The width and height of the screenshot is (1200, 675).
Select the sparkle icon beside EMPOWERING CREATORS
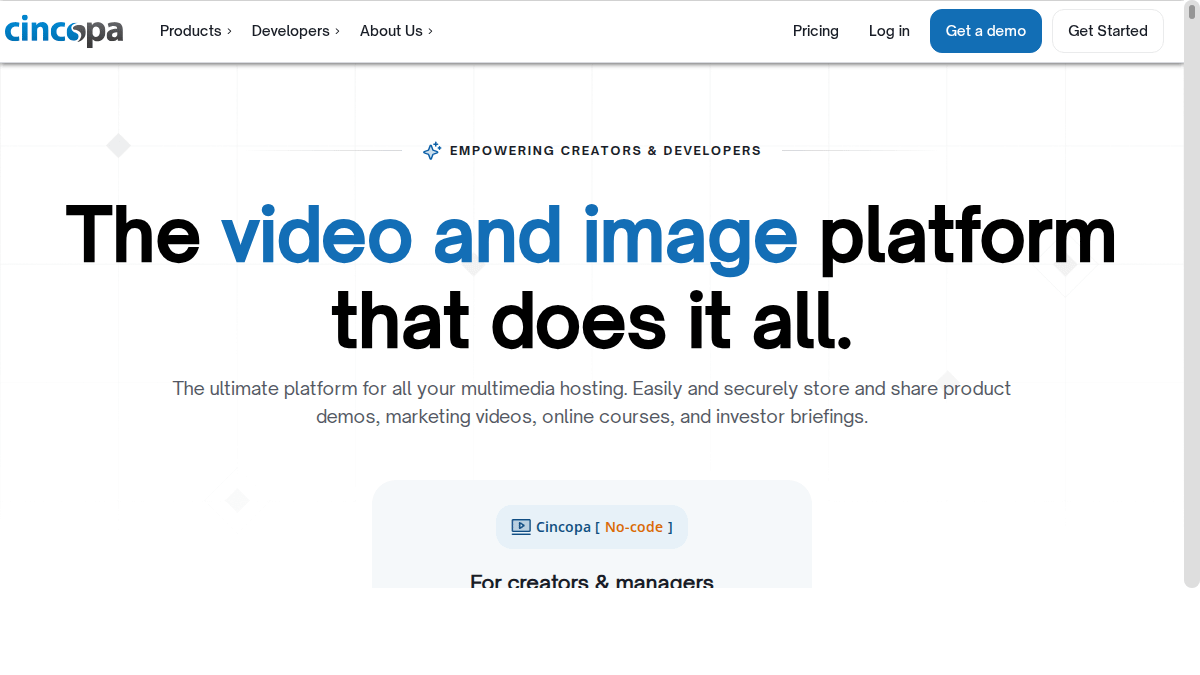(432, 150)
